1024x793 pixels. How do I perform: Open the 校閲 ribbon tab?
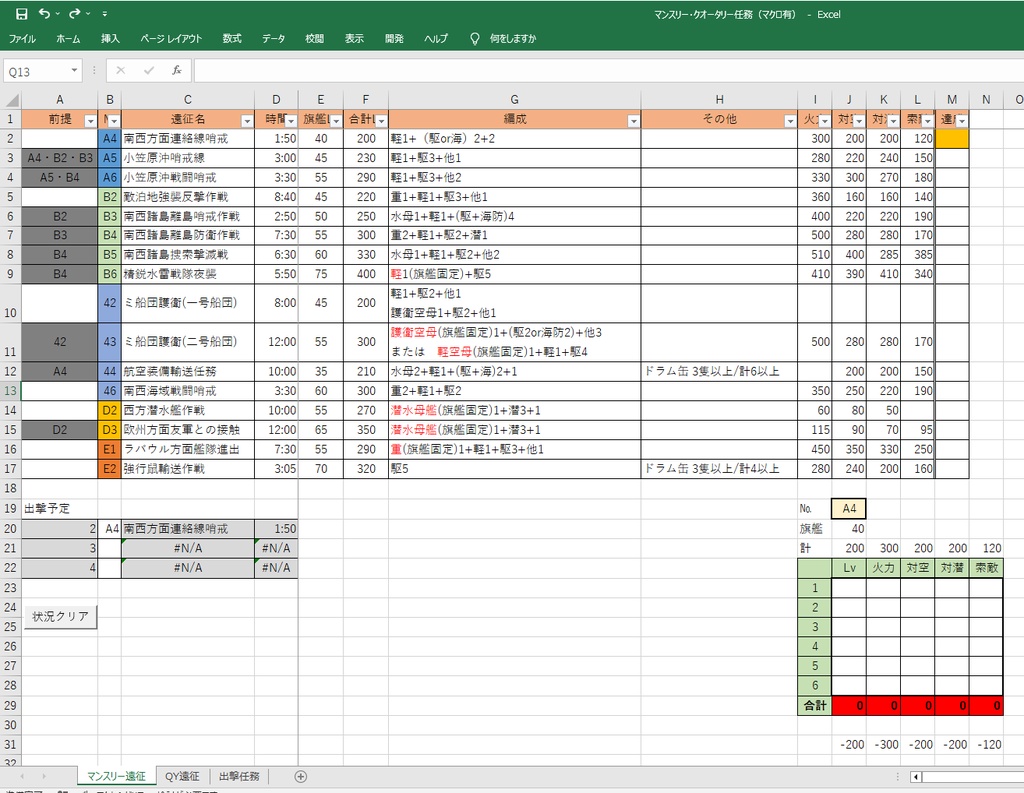(x=315, y=39)
